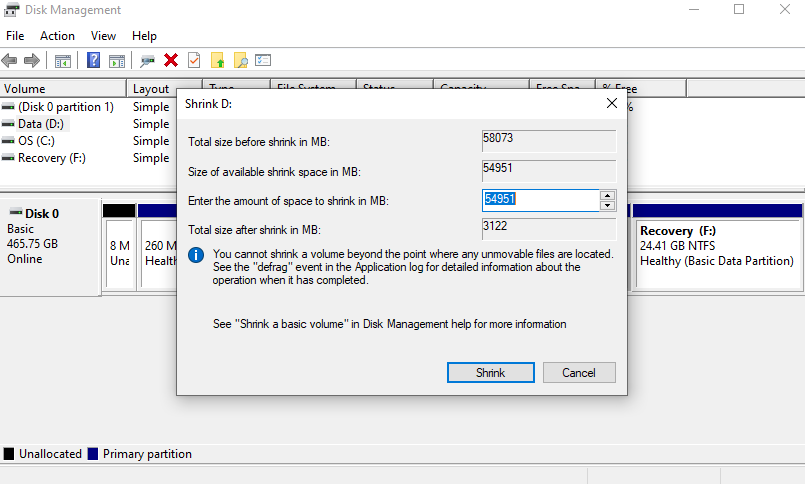Image resolution: width=805 pixels, height=484 pixels.
Task: Click the Cancel button in Shrink dialog
Action: click(x=579, y=373)
